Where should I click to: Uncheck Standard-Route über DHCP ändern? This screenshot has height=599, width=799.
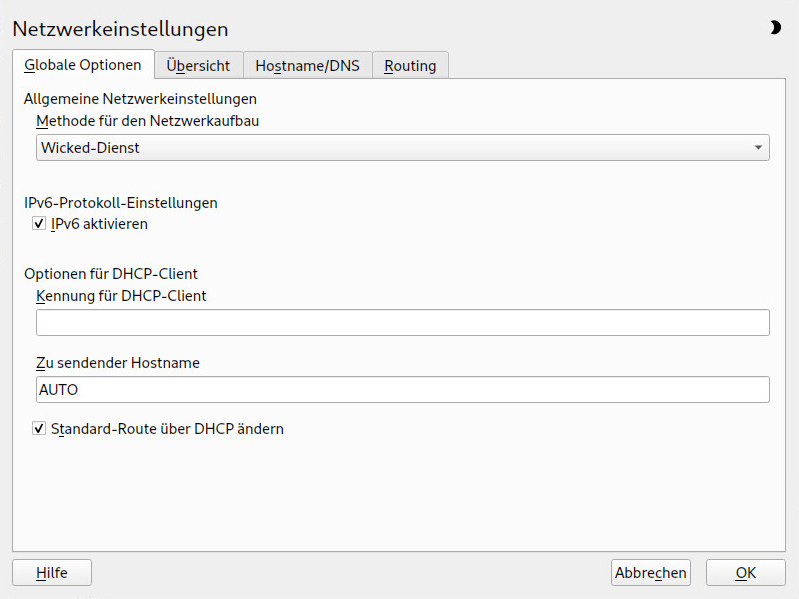[40, 429]
